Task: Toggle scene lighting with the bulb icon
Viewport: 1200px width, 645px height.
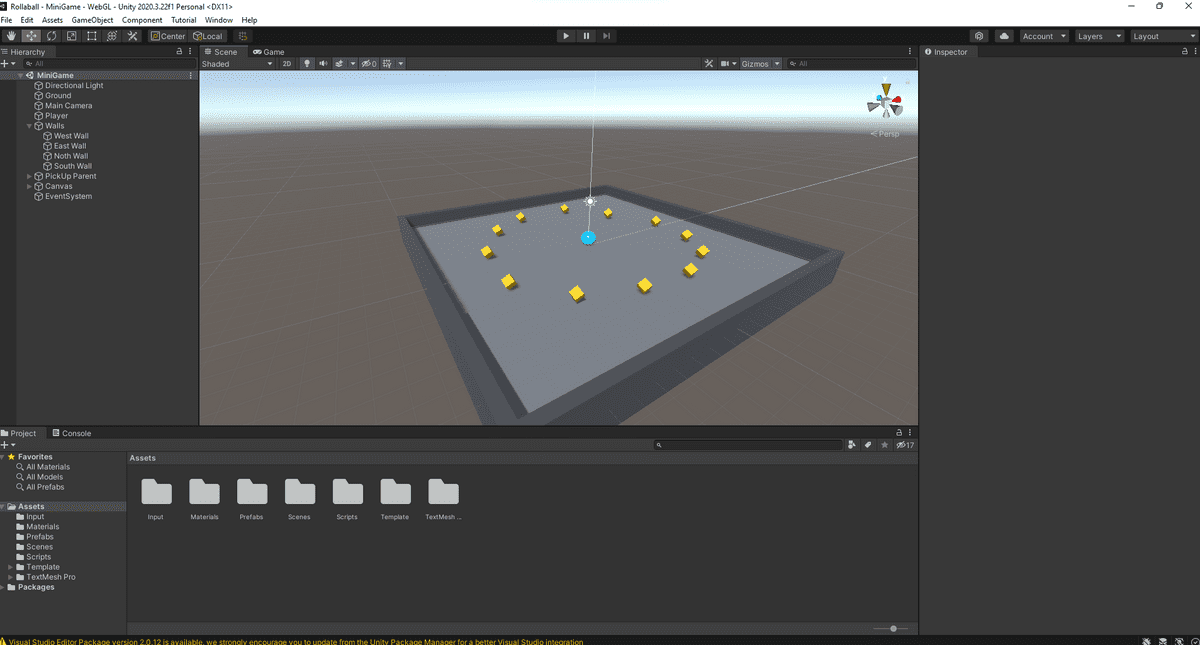Action: pyautogui.click(x=307, y=64)
